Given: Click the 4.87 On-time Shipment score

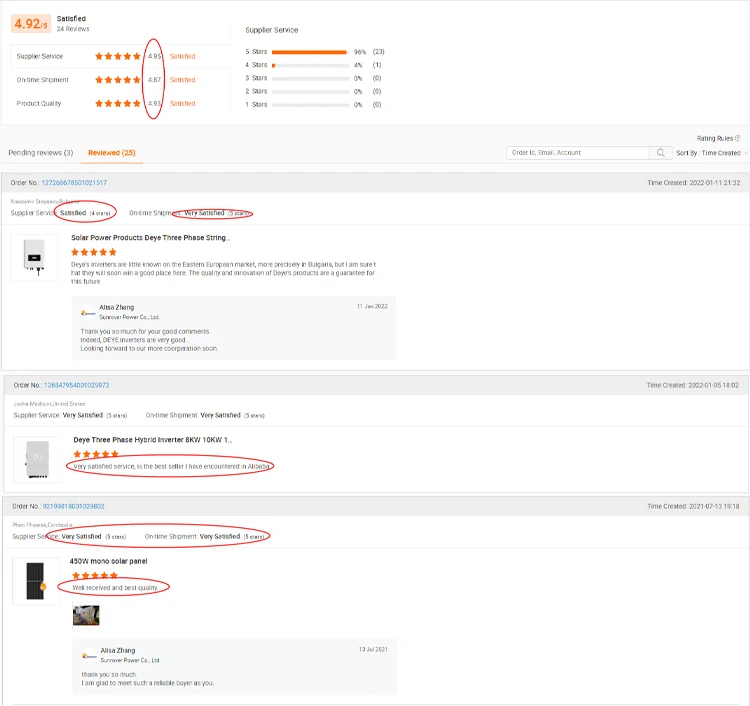Looking at the screenshot, I should click(154, 79).
